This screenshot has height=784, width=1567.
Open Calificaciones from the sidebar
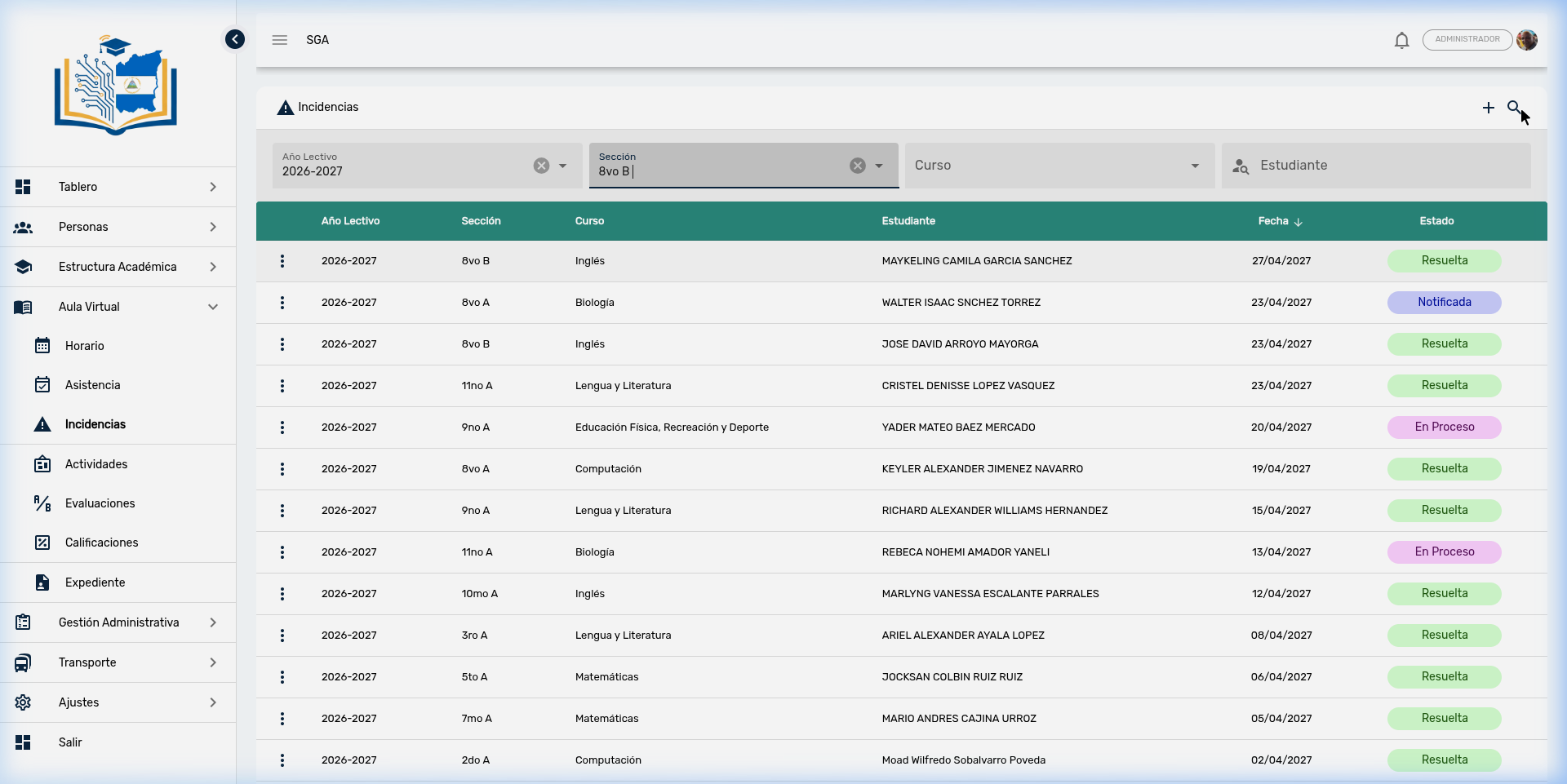101,543
